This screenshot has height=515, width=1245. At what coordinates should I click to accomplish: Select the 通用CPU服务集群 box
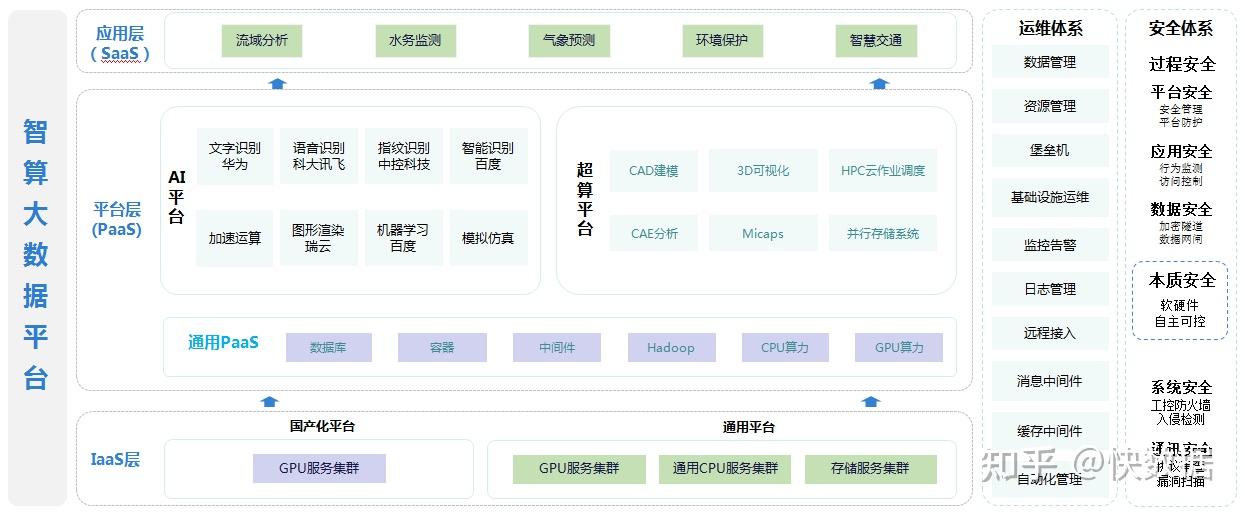725,469
